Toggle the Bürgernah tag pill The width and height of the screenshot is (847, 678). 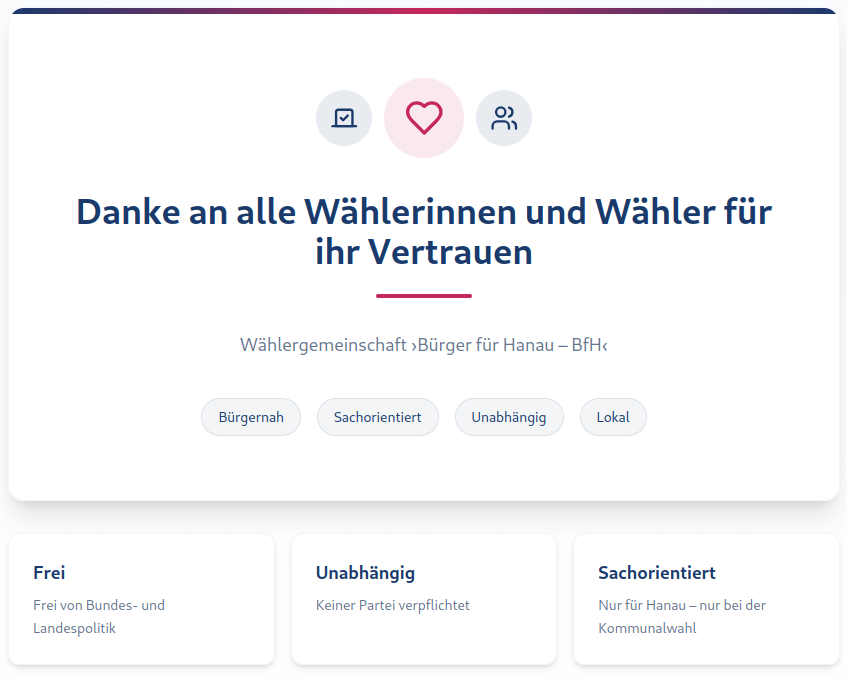[251, 417]
